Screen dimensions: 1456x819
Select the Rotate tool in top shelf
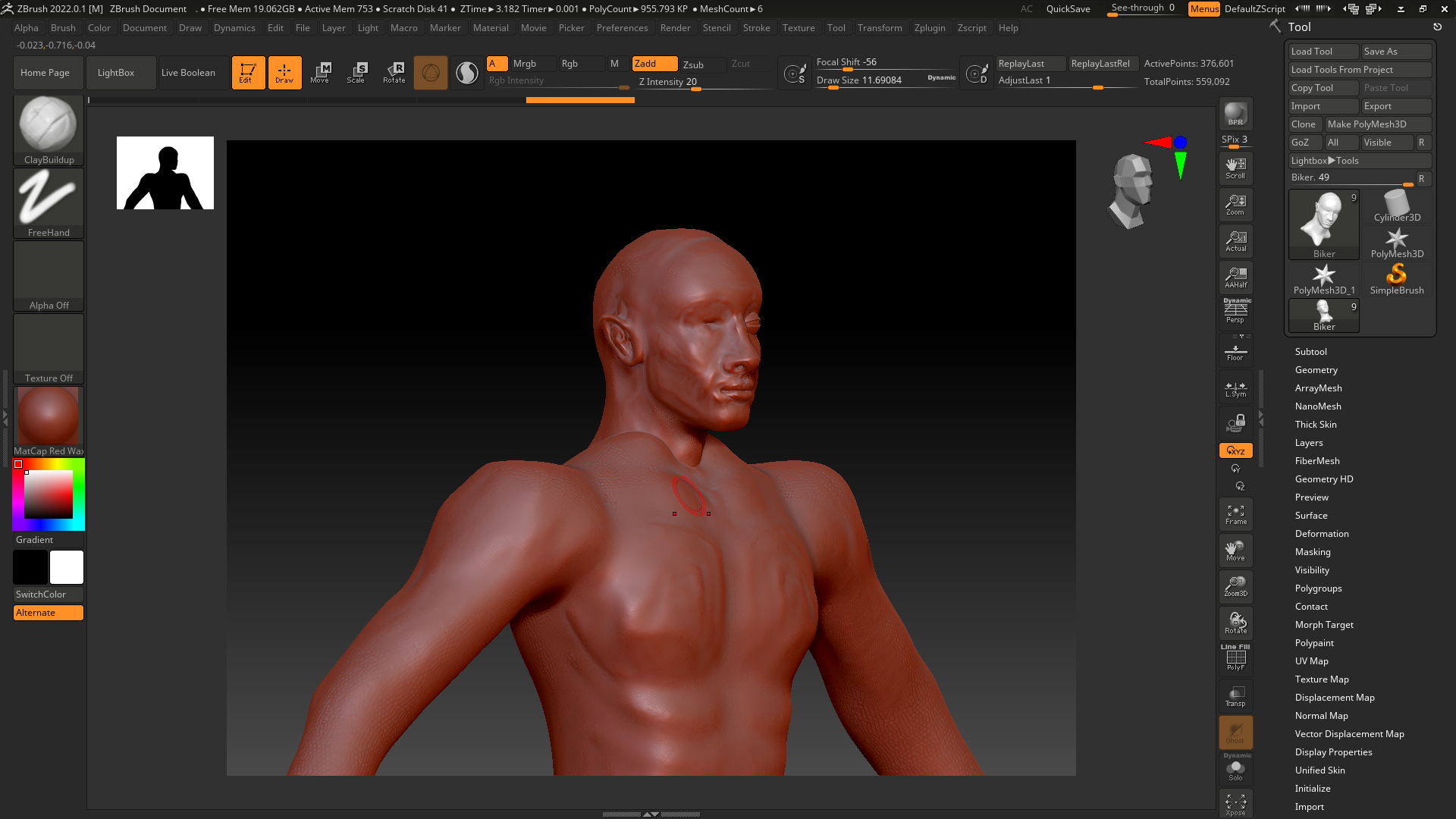click(394, 73)
